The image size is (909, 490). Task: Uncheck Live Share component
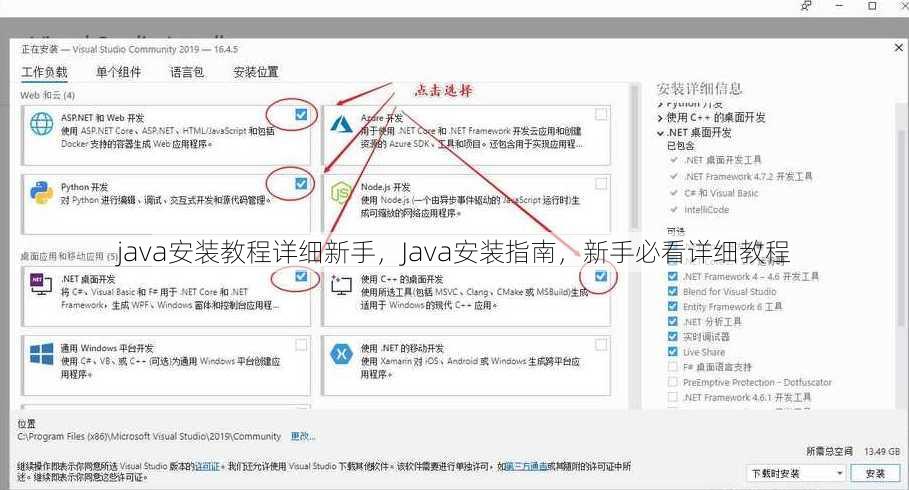click(x=672, y=351)
